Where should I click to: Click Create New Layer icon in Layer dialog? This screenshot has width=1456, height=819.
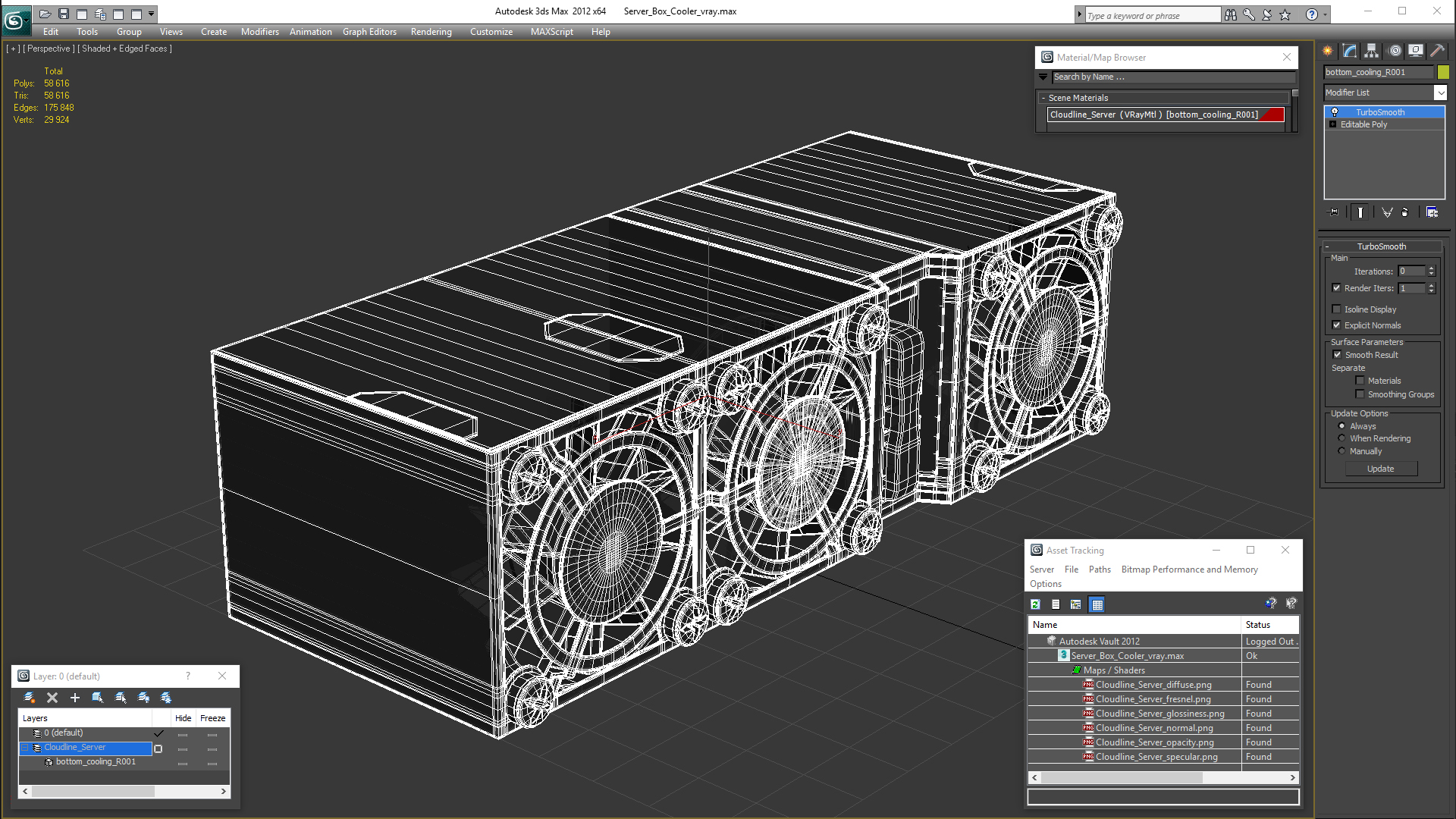click(x=30, y=698)
